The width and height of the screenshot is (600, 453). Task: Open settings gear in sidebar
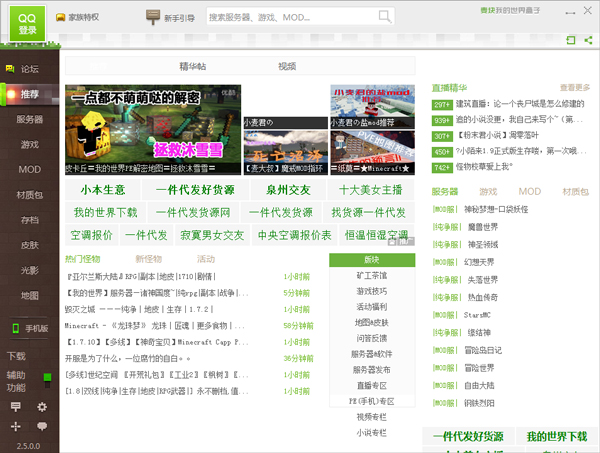coord(42,407)
